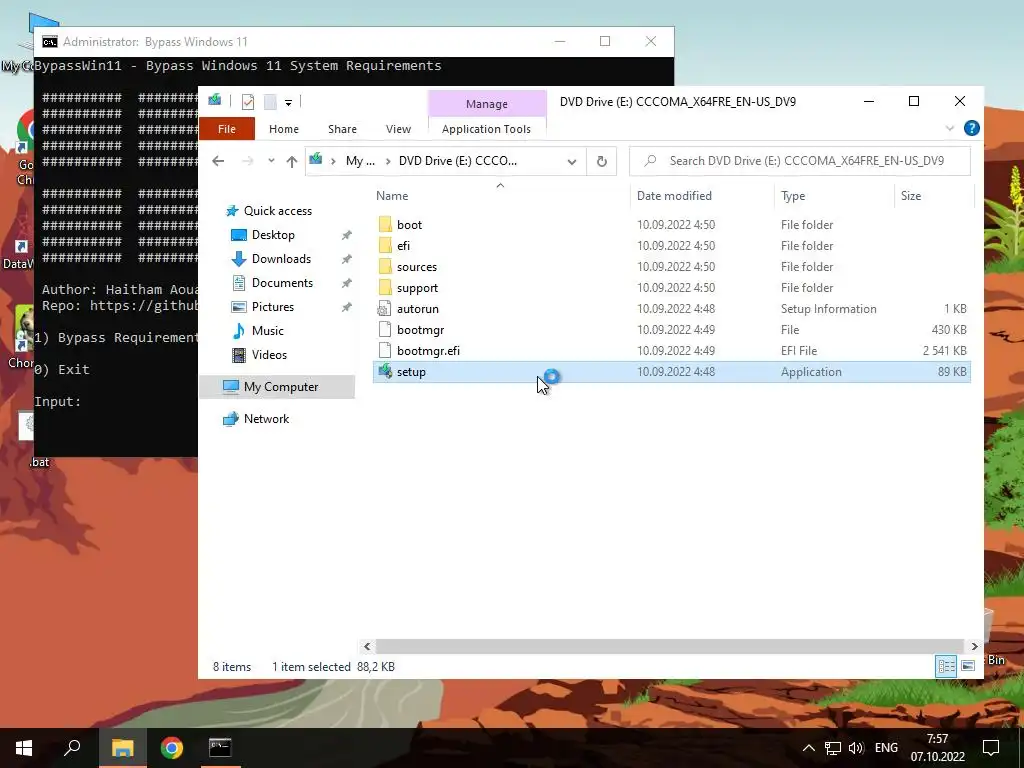1024x768 pixels.
Task: Click the 'My ...' breadcrumb in address bar
Action: tap(360, 161)
